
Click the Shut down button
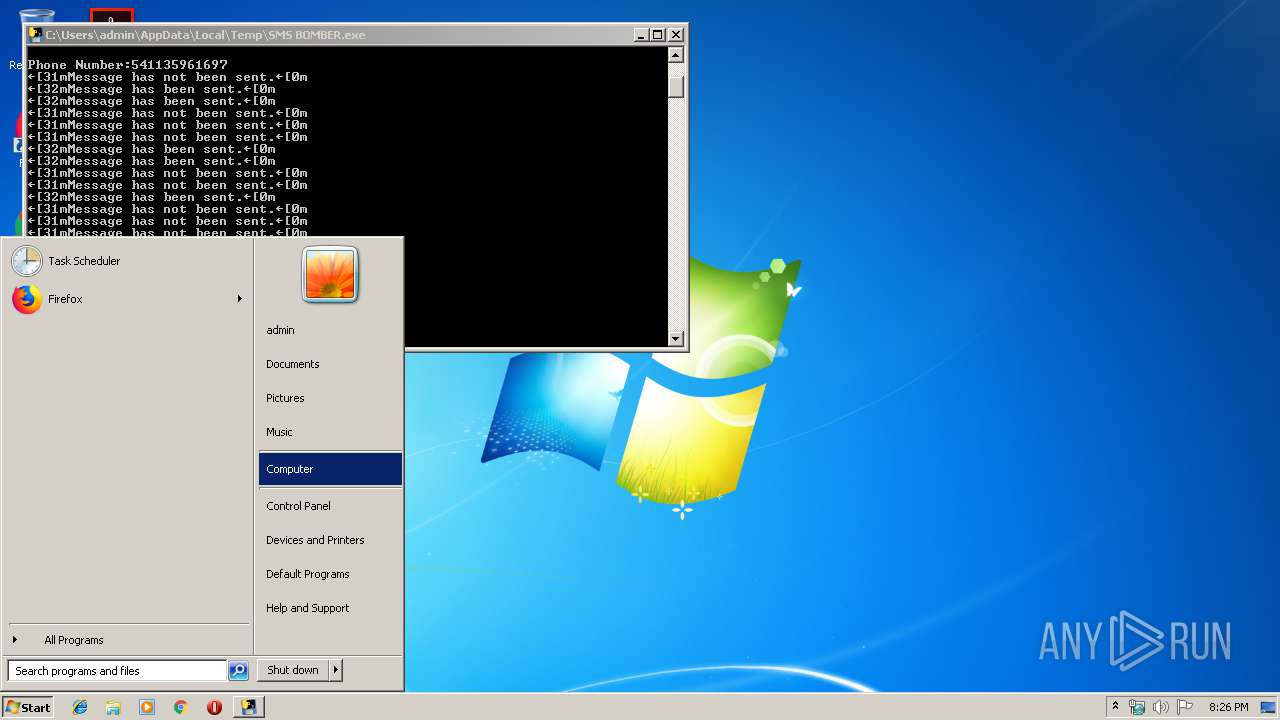point(293,670)
